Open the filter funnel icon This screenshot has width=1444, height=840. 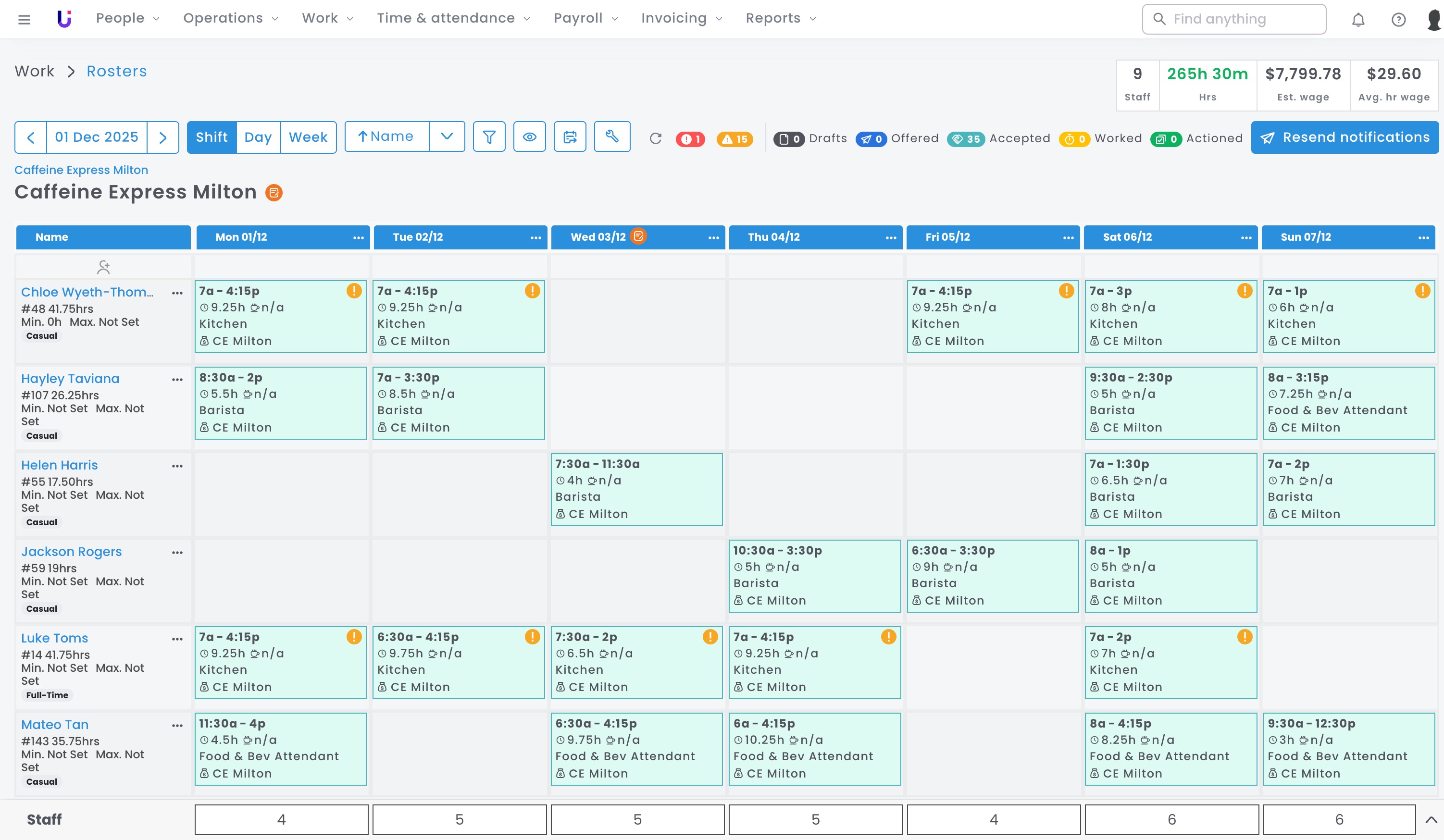click(x=489, y=137)
